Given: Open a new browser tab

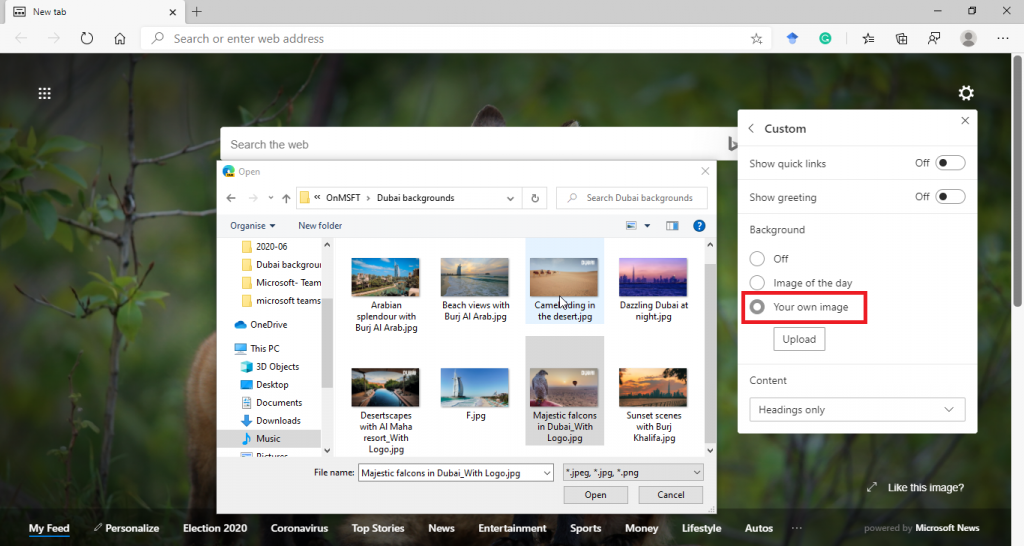Looking at the screenshot, I should pyautogui.click(x=197, y=12).
